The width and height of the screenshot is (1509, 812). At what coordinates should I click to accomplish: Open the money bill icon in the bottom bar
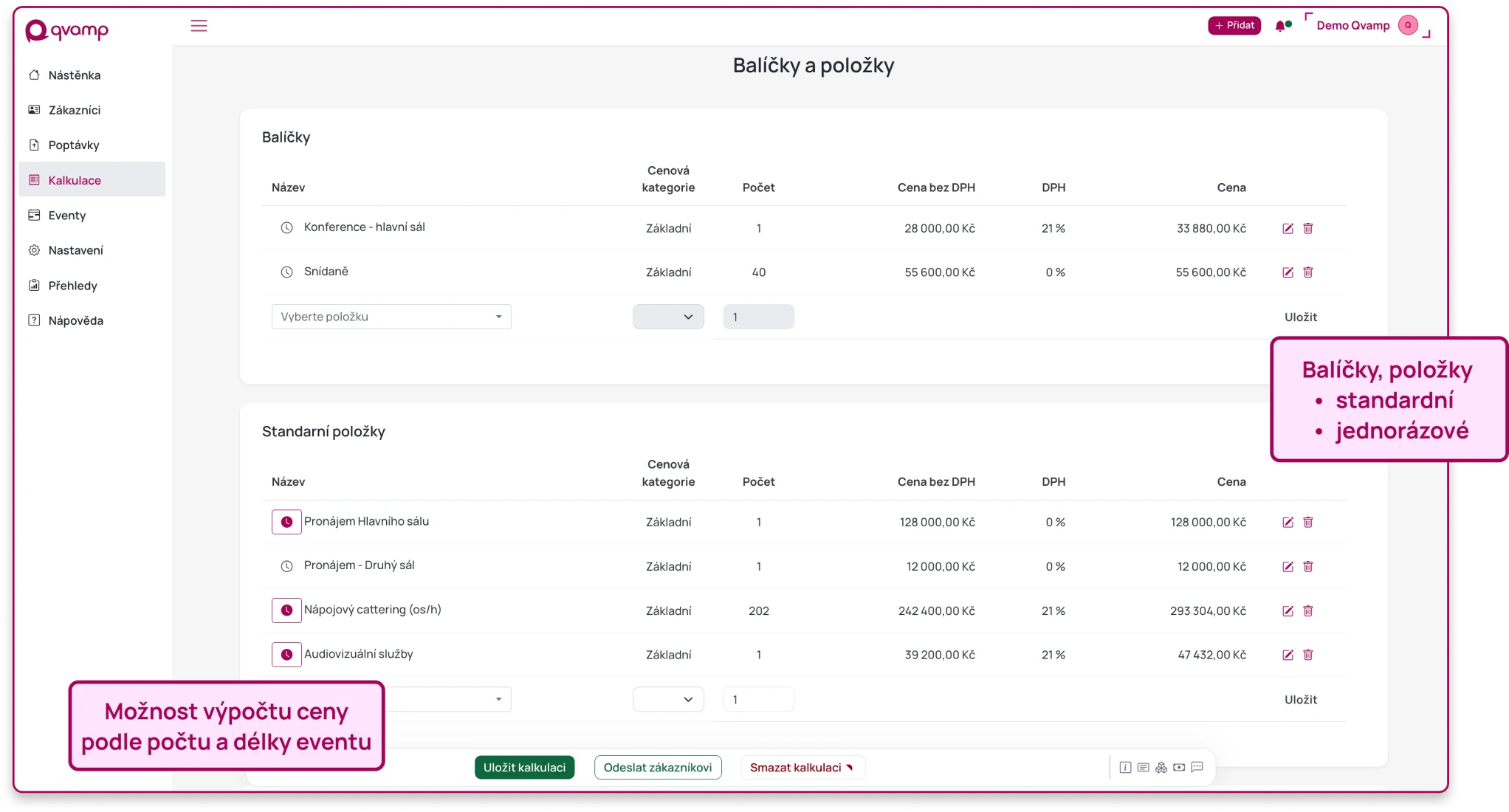1179,768
